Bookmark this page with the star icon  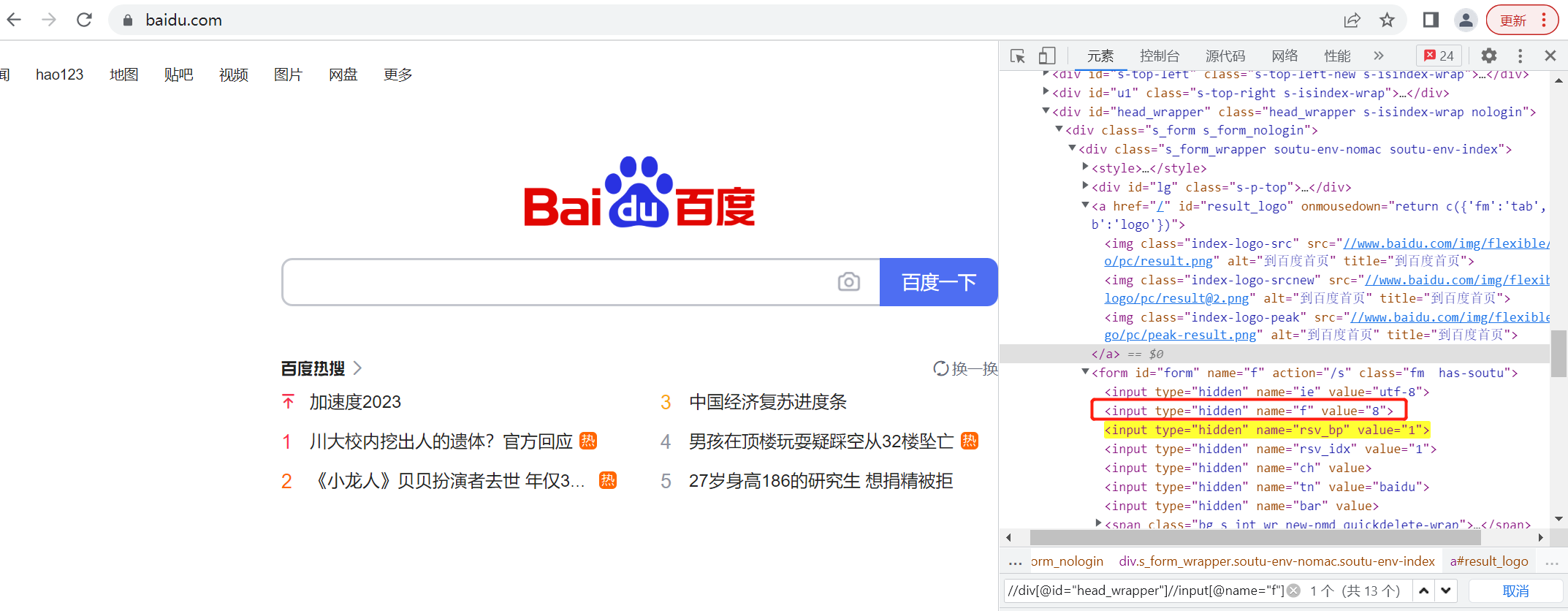click(1387, 20)
